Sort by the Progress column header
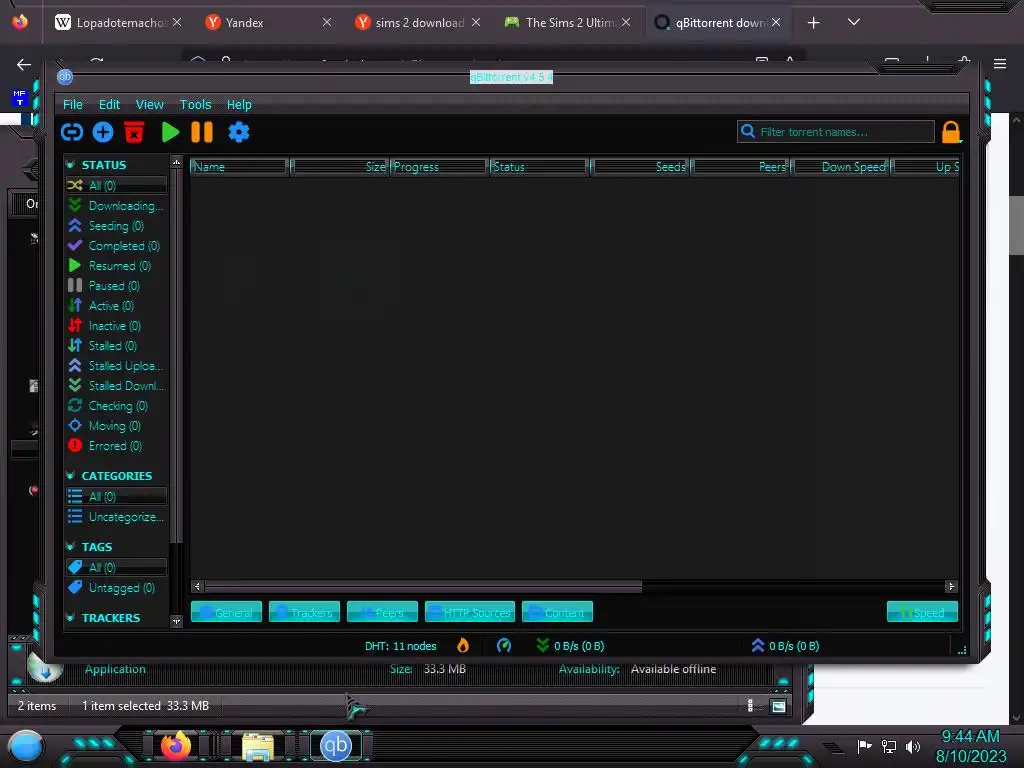The width and height of the screenshot is (1024, 768). click(440, 167)
